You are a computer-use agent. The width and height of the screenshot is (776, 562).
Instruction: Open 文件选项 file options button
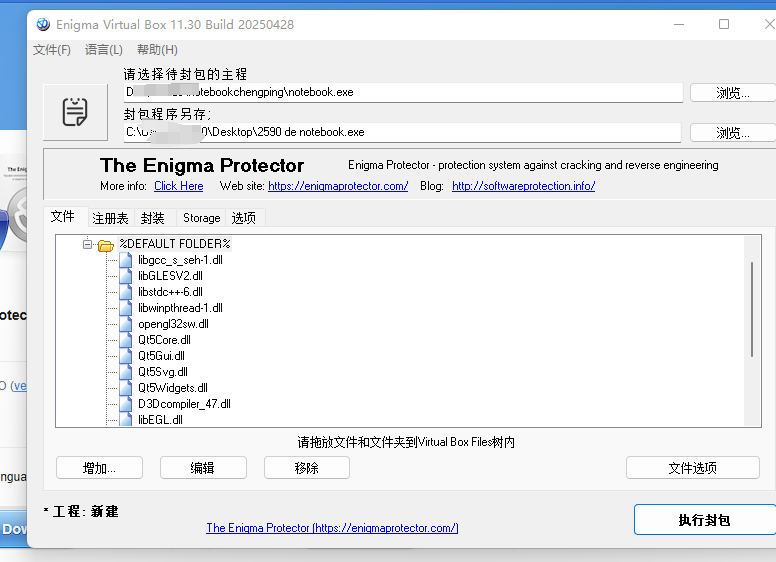point(693,468)
